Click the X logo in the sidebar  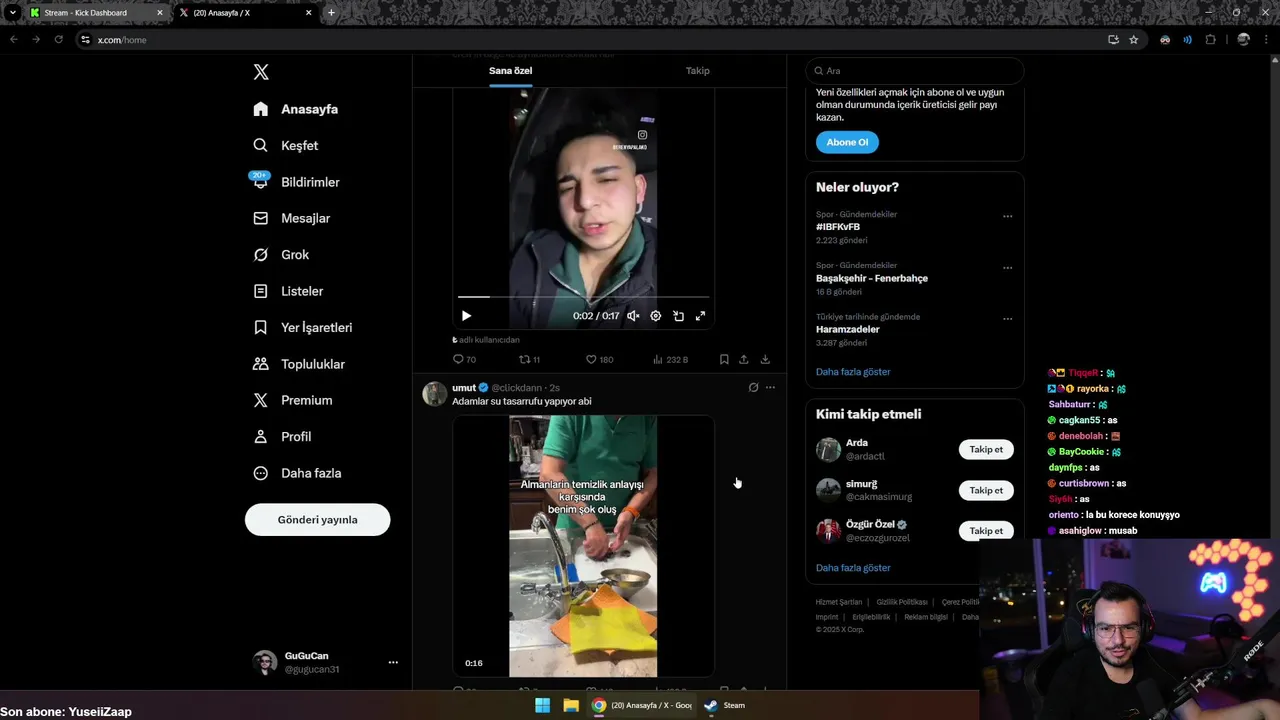point(261,72)
